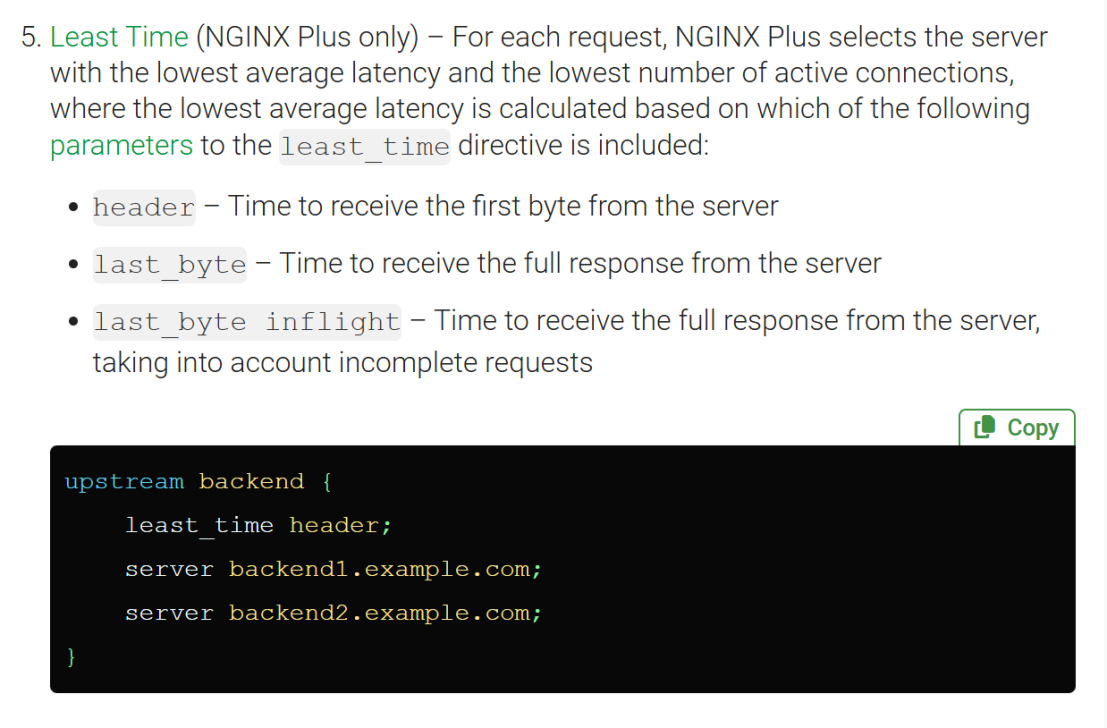Click 'taking into account incomplete requests' text
This screenshot has width=1107, height=728.
point(343,363)
